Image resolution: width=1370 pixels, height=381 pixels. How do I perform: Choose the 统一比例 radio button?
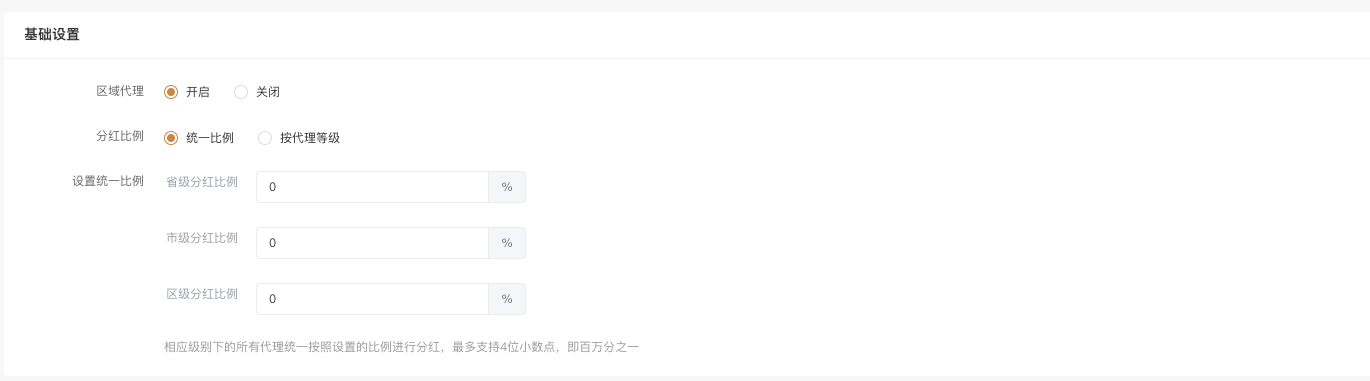(x=171, y=138)
